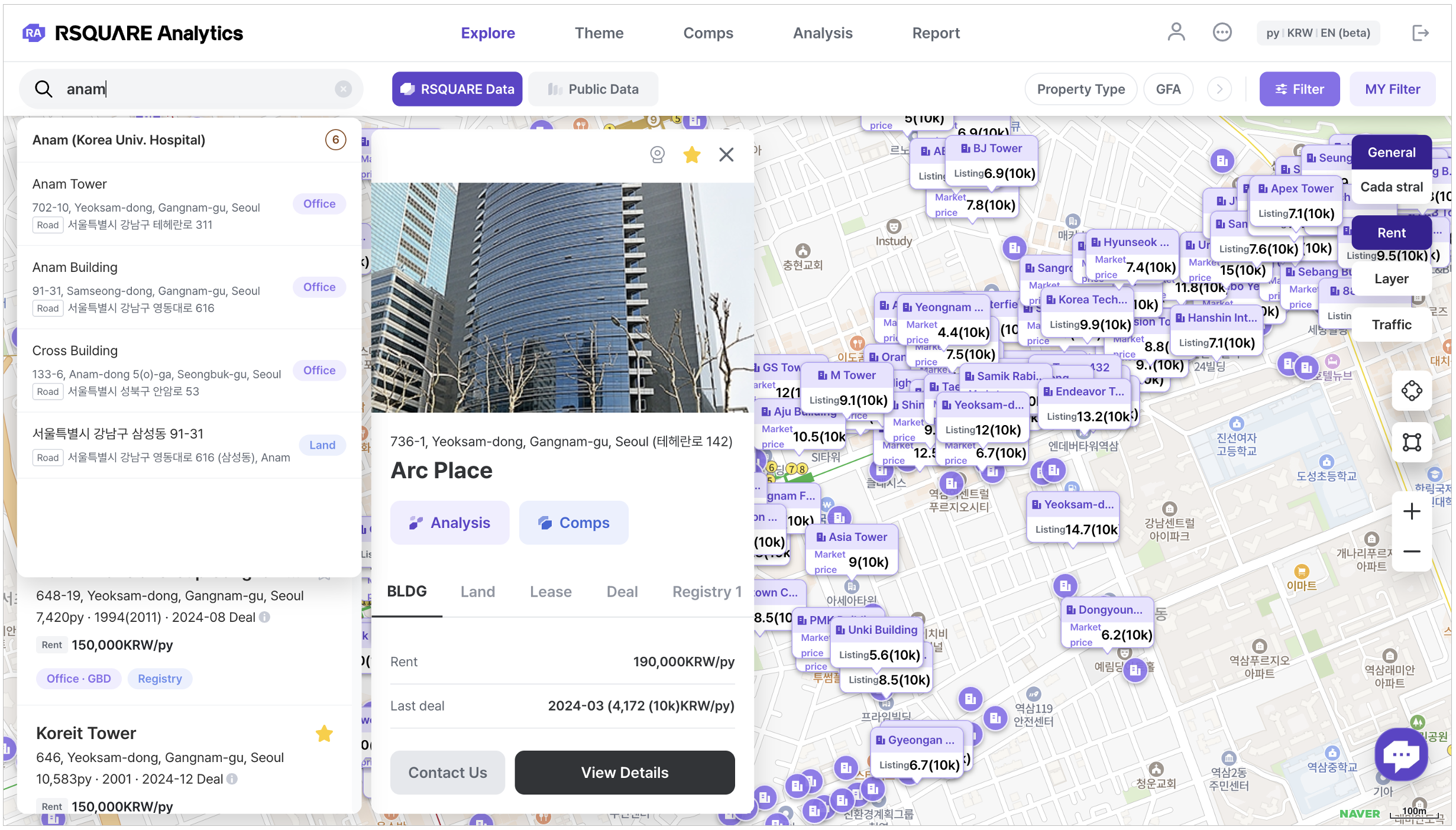
Task: Click the Contact Us button
Action: click(448, 773)
